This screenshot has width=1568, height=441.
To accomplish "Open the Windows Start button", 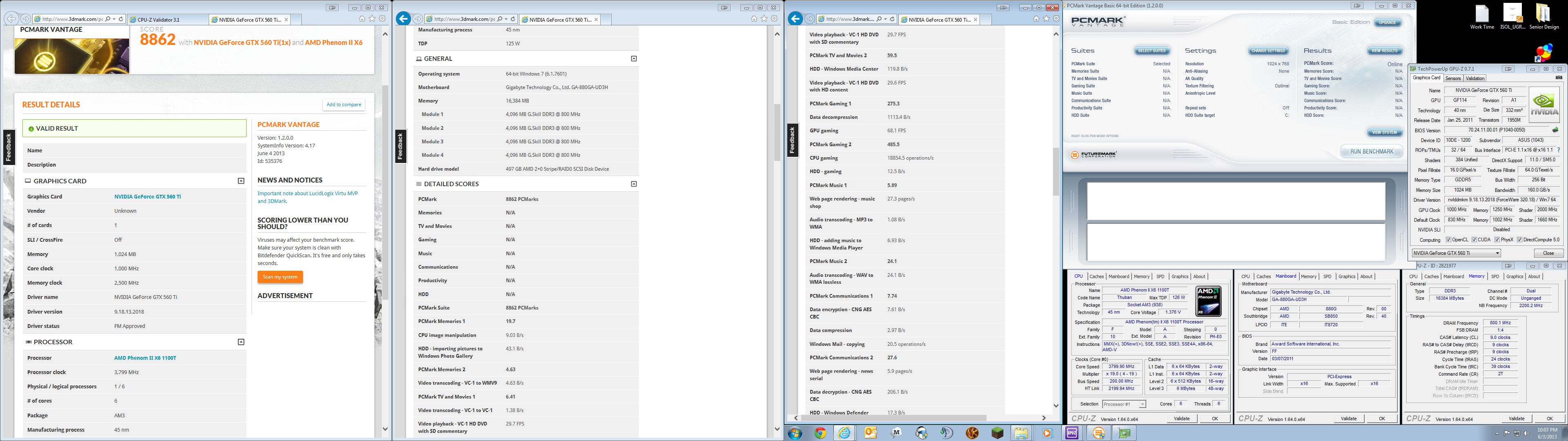I will 794,433.
